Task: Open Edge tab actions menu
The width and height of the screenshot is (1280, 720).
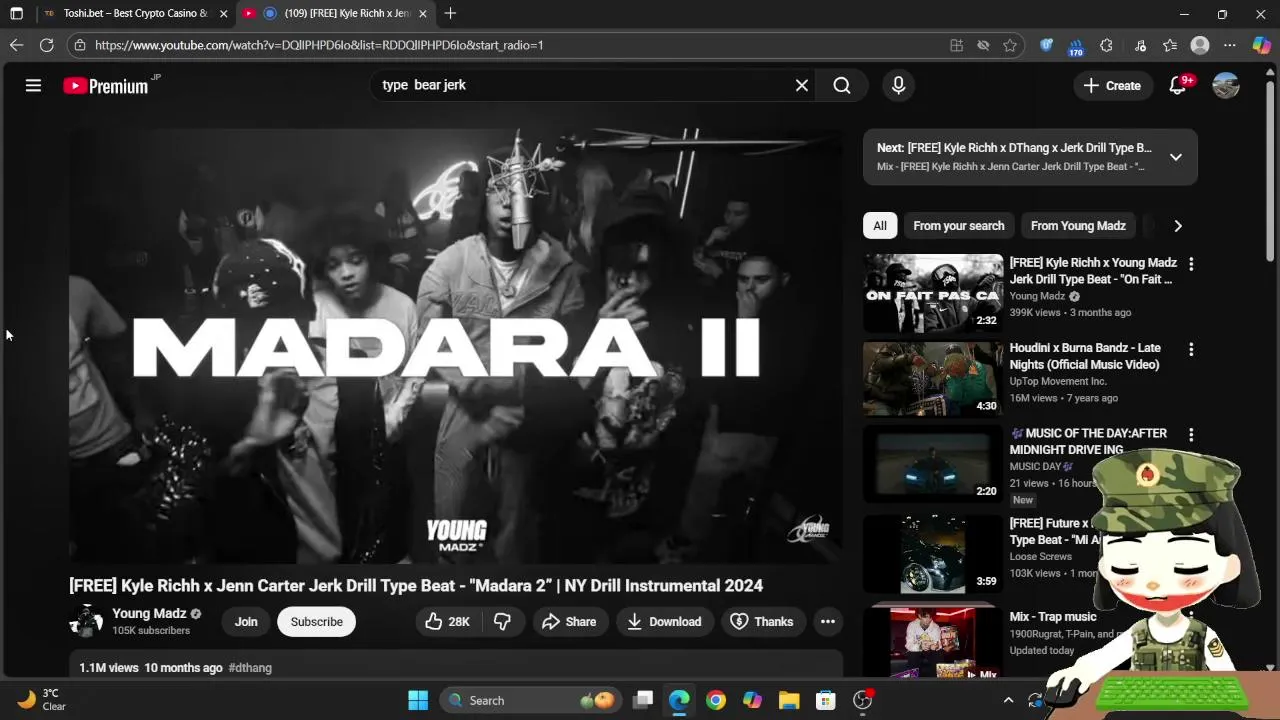Action: (x=16, y=14)
